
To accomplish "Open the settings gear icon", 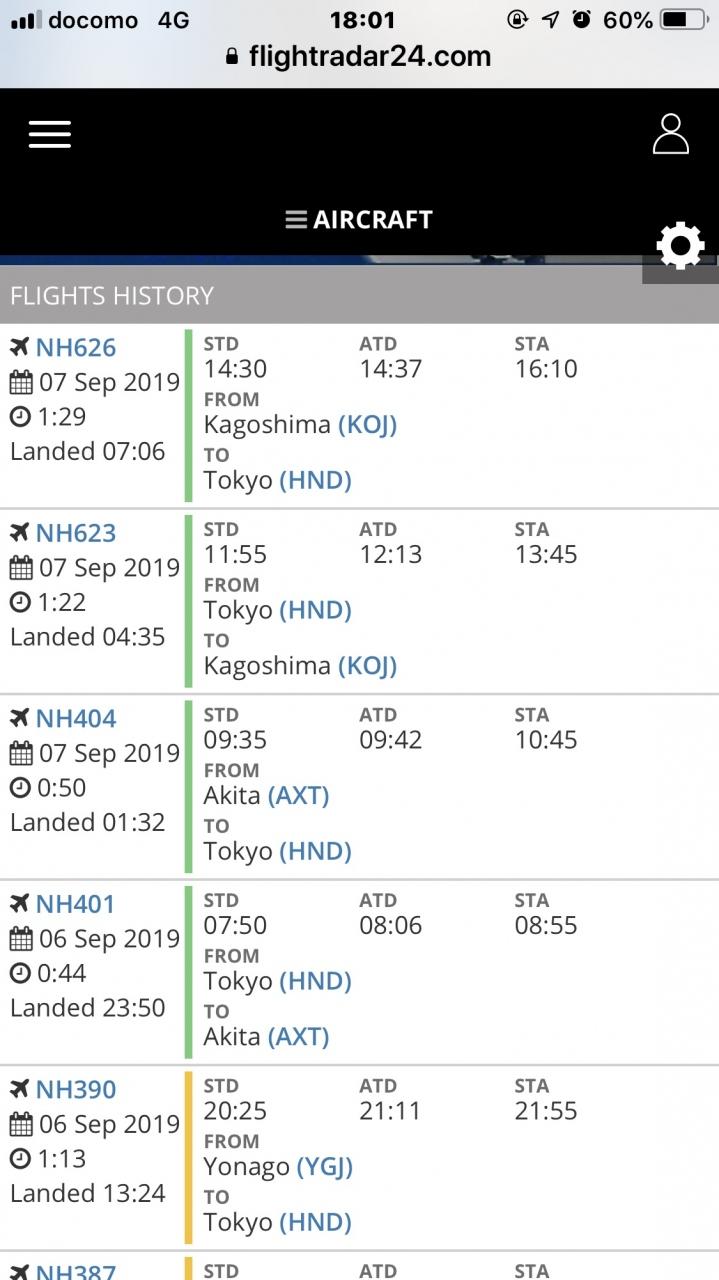I will (x=680, y=246).
